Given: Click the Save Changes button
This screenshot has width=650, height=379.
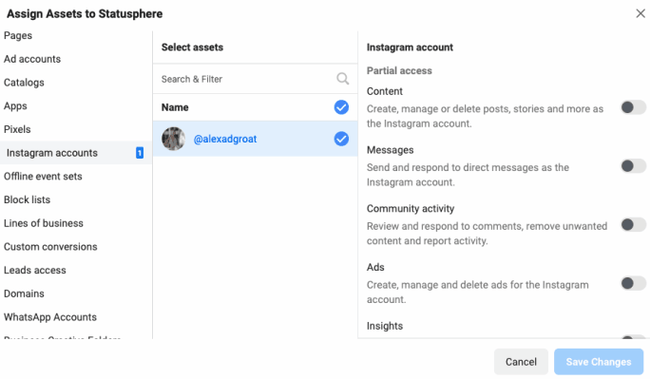Looking at the screenshot, I should (599, 362).
